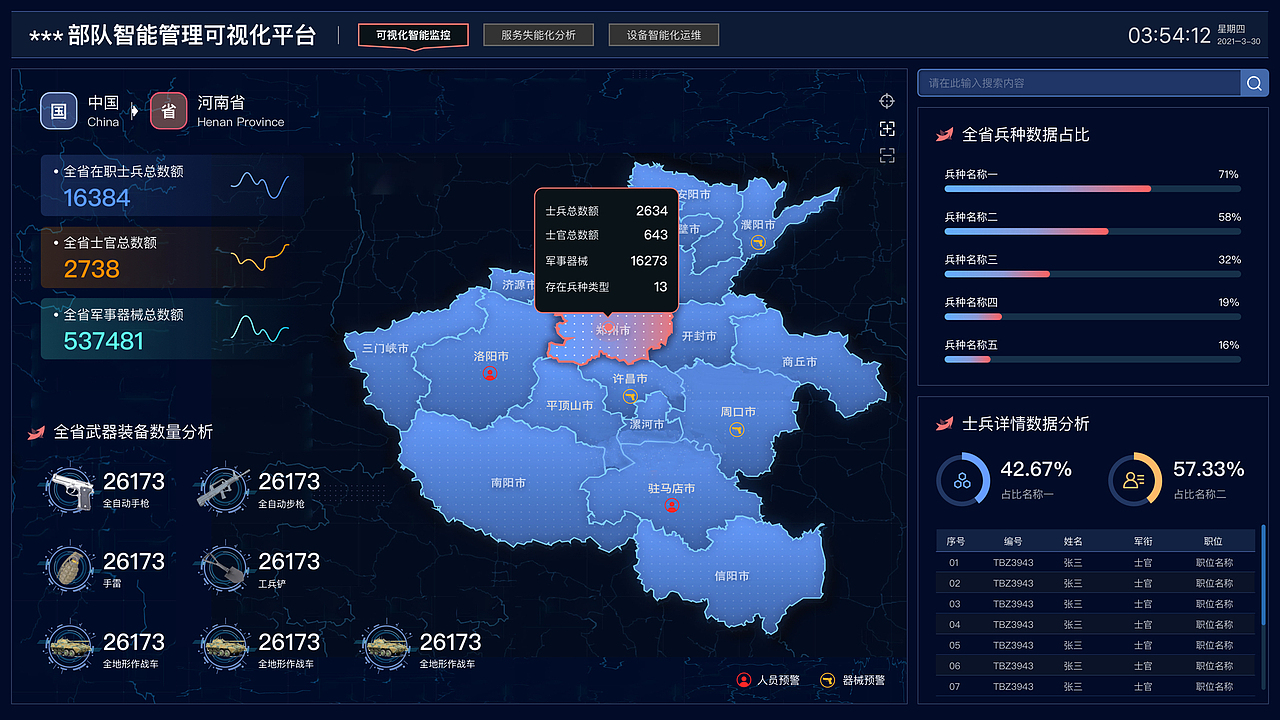Click the pistol icon for 全自动手枪
Screen dimensions: 1280x720
click(x=70, y=490)
